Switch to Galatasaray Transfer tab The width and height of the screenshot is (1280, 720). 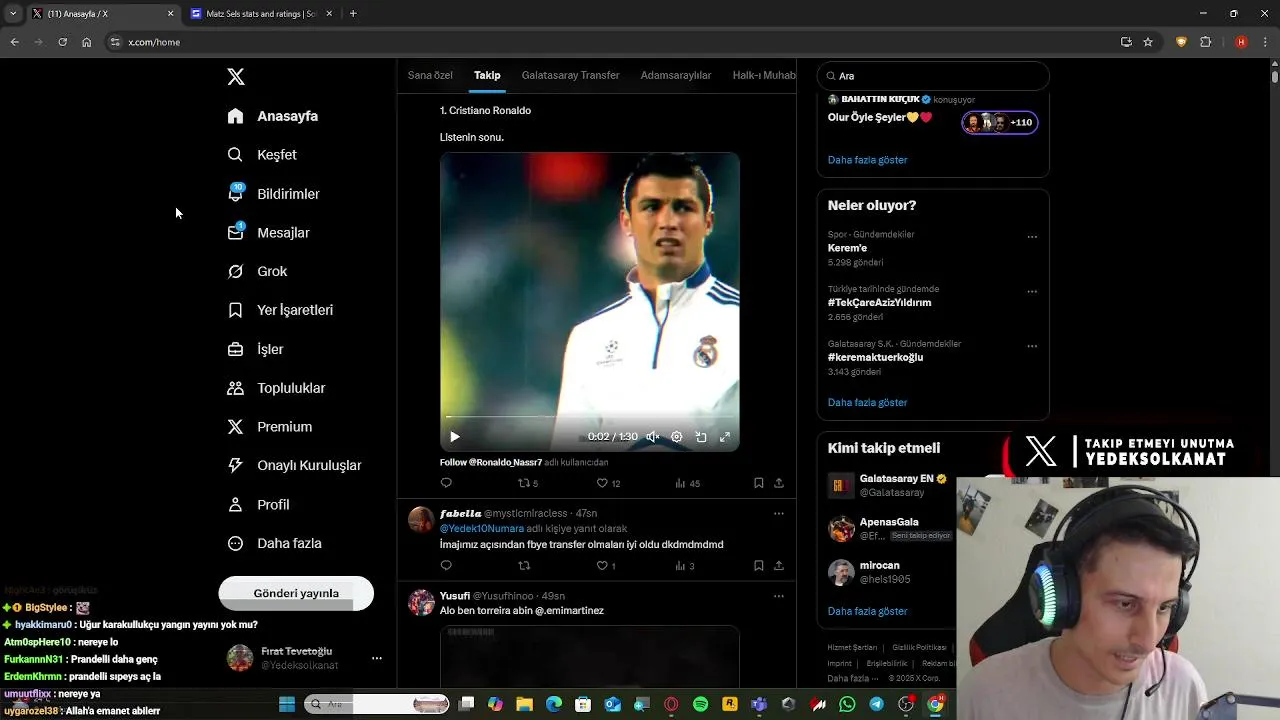571,75
